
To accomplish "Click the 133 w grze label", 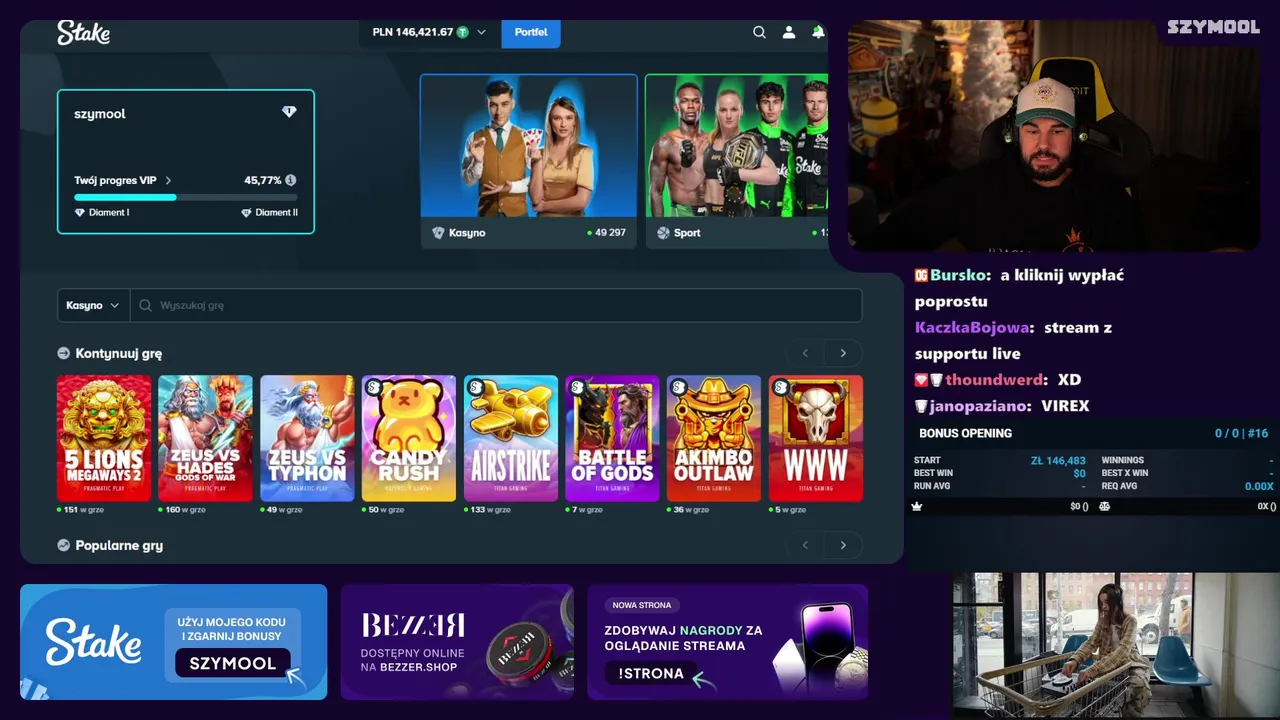I will [x=491, y=510].
